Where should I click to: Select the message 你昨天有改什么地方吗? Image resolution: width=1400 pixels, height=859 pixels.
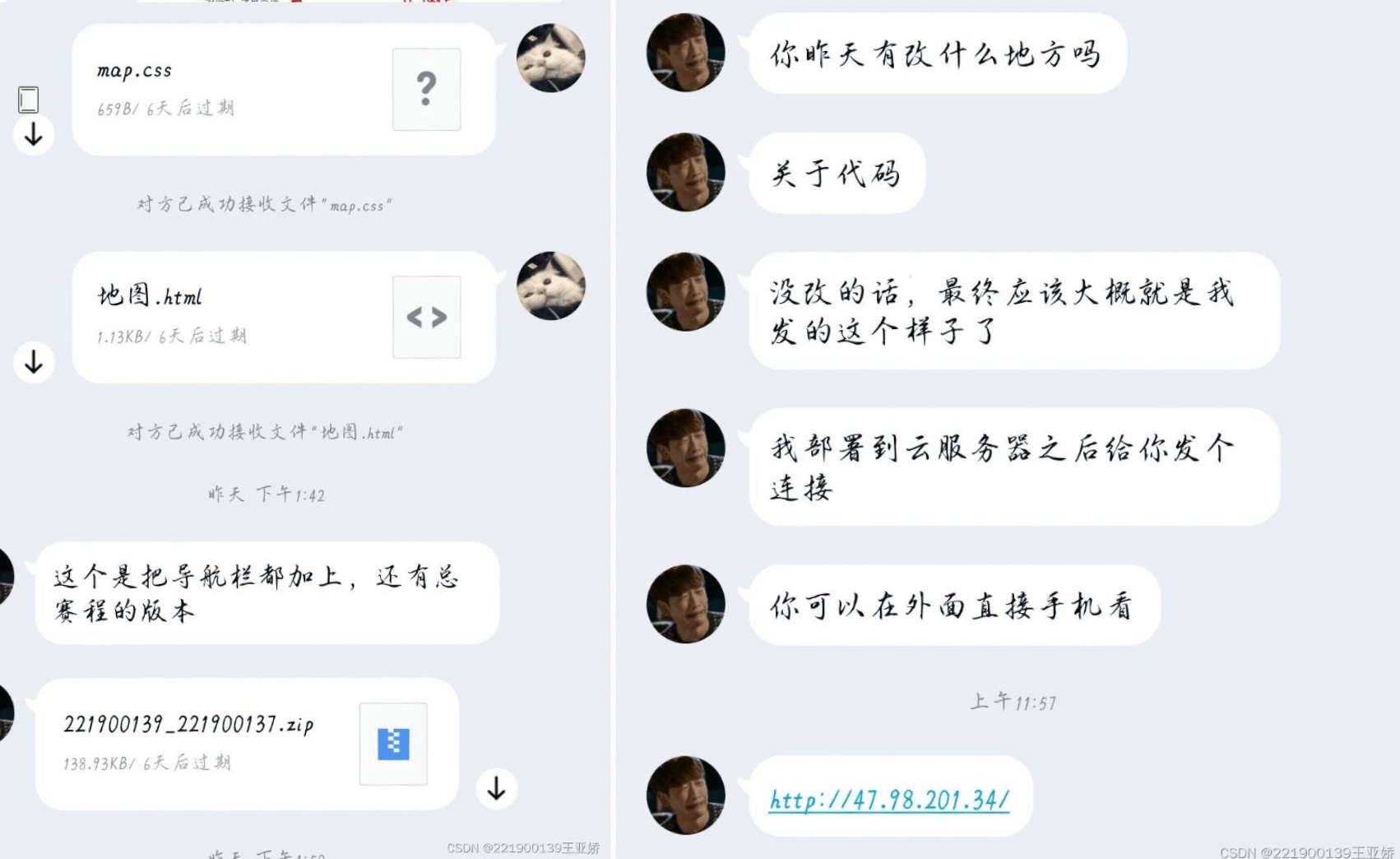pos(937,53)
